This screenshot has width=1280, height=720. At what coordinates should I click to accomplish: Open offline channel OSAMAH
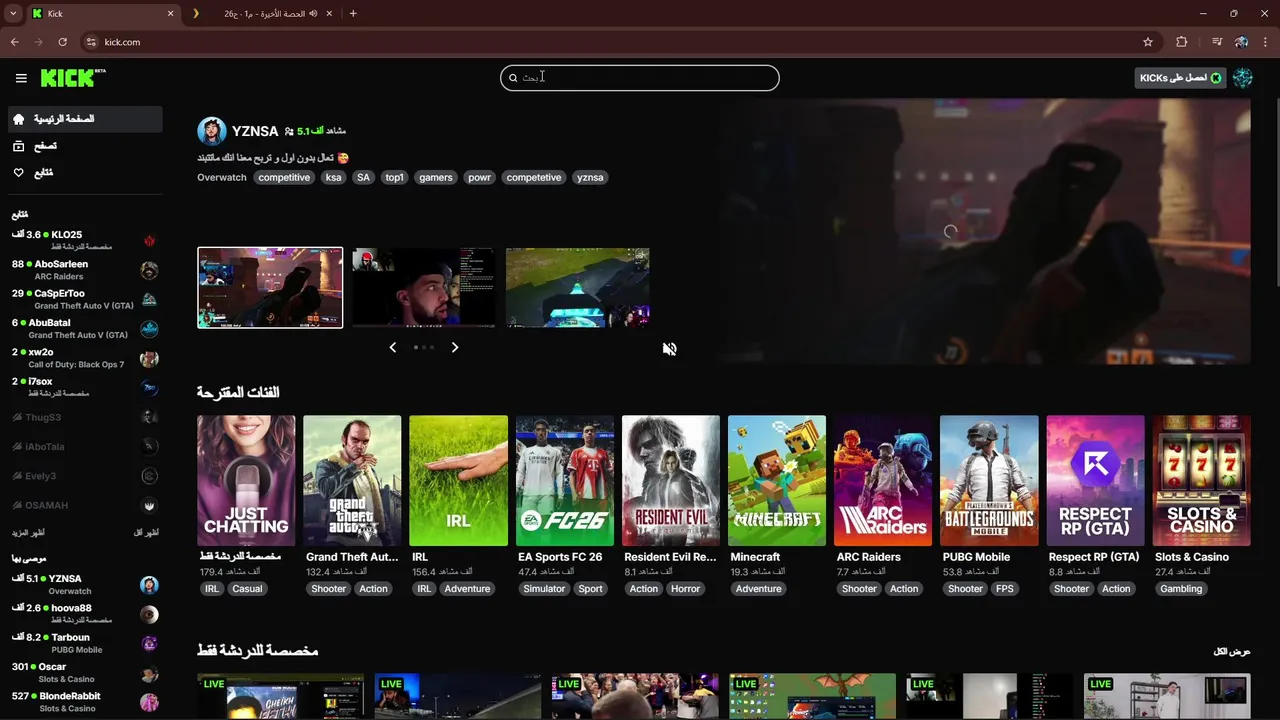85,506
